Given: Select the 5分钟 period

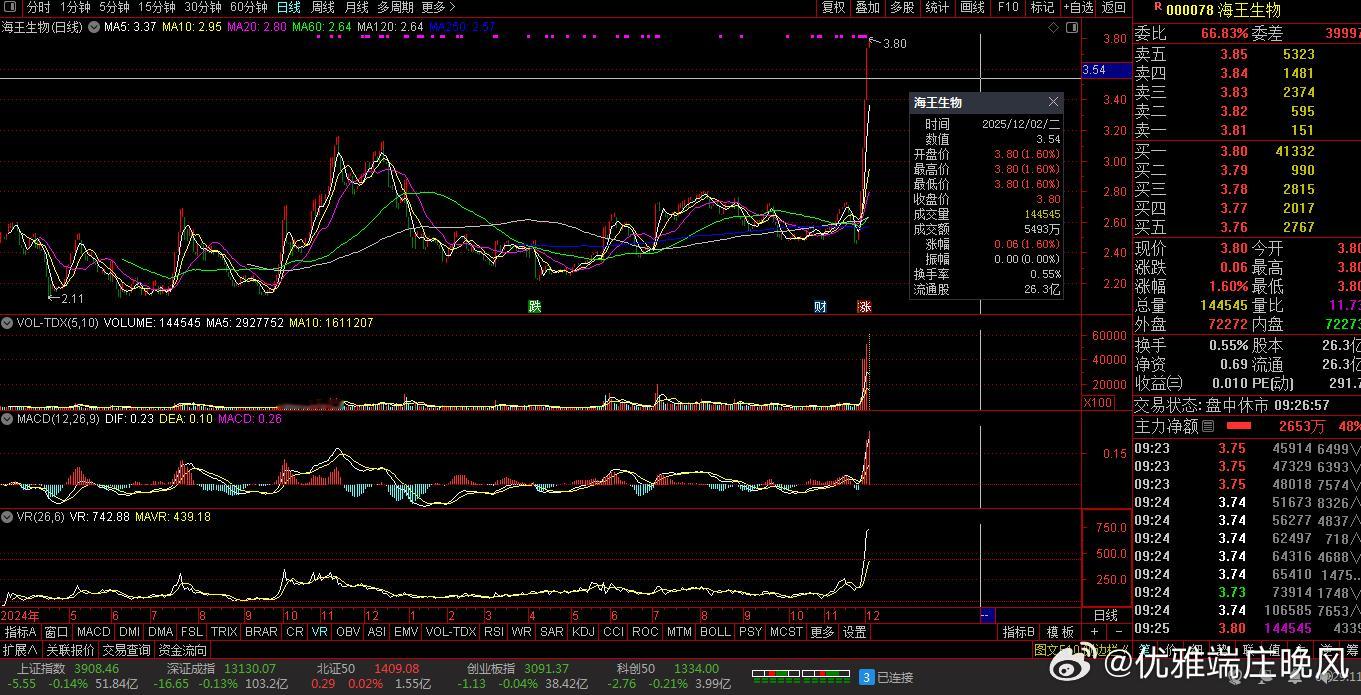Looking at the screenshot, I should tap(113, 7).
